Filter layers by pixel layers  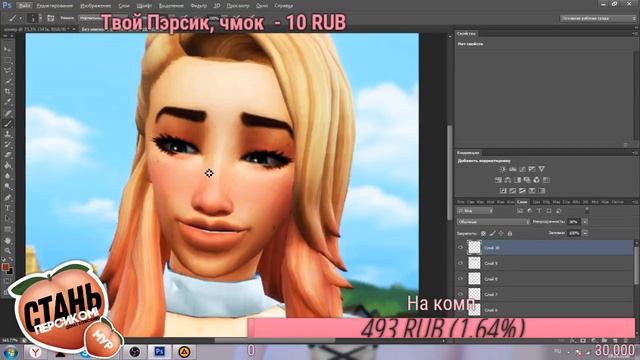(520, 211)
